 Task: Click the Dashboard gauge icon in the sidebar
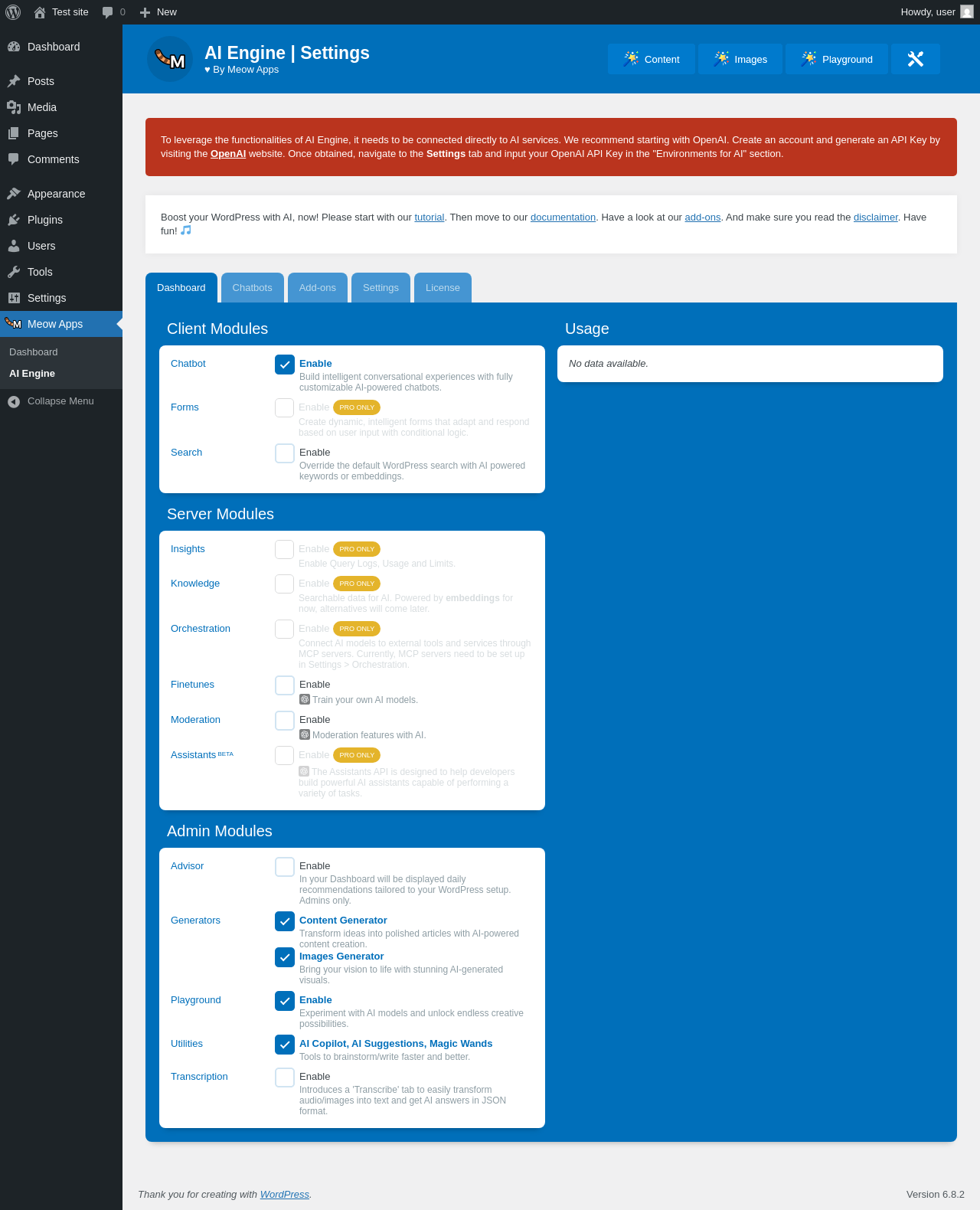(14, 47)
